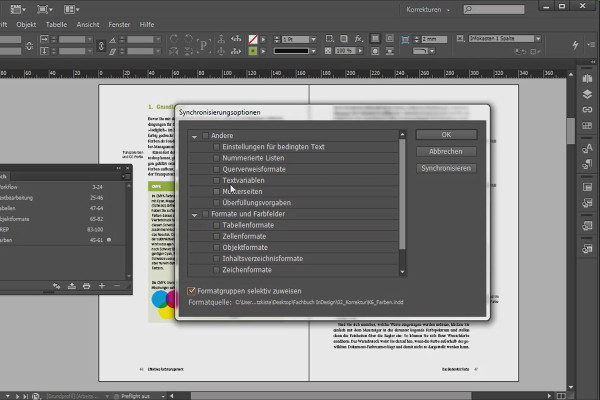Confirm the dialog with OK
The width and height of the screenshot is (600, 400).
click(446, 134)
